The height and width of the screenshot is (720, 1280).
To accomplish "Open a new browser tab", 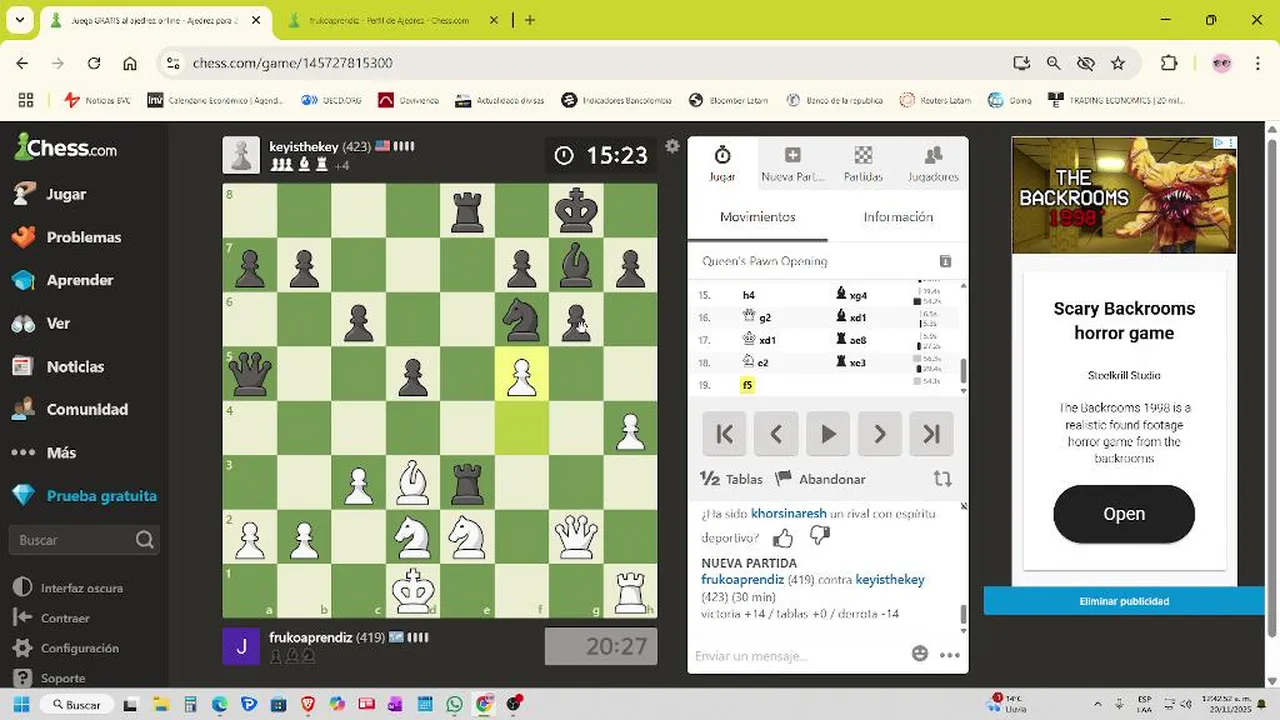I will [530, 20].
